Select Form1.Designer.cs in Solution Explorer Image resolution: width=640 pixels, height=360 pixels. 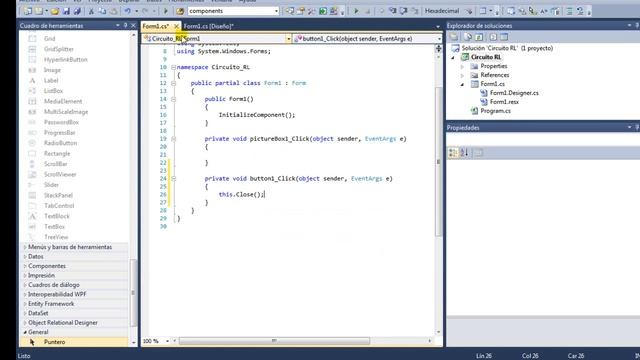click(x=514, y=93)
